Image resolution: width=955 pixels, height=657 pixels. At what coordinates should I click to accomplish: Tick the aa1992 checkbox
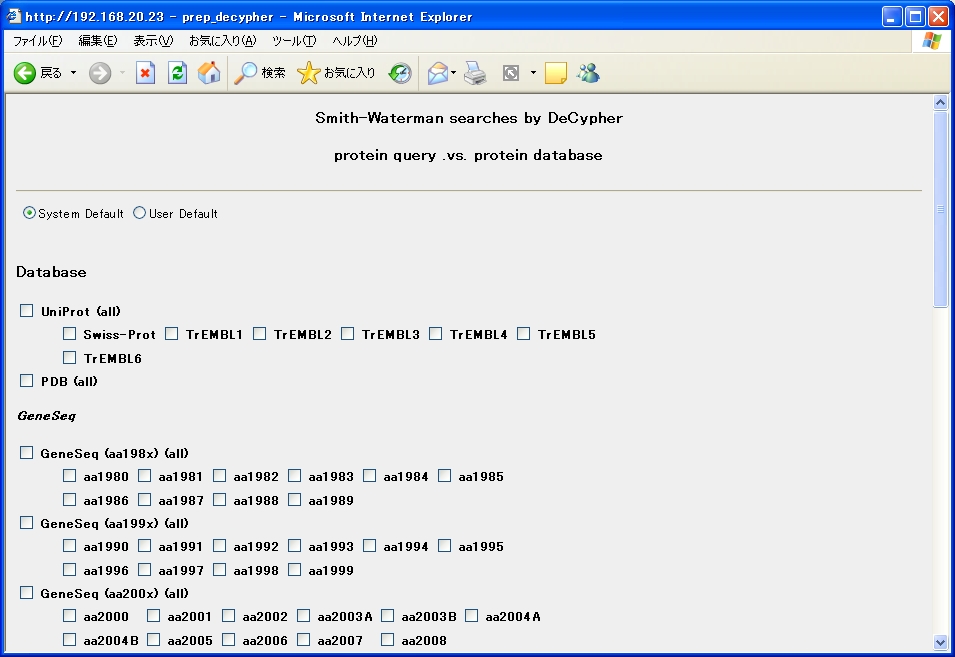pyautogui.click(x=219, y=546)
